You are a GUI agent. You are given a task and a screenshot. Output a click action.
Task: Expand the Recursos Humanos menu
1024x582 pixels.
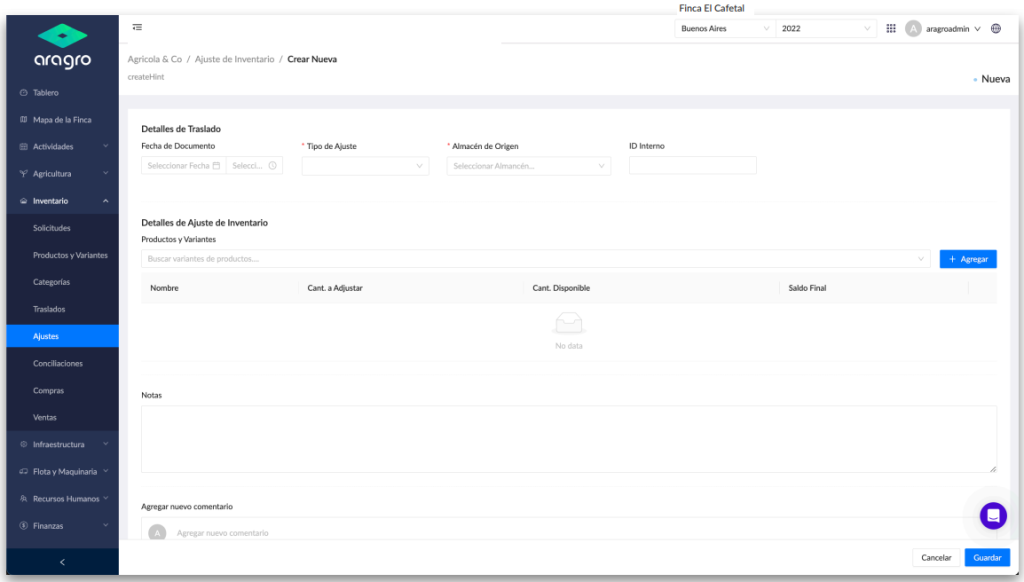click(63, 498)
